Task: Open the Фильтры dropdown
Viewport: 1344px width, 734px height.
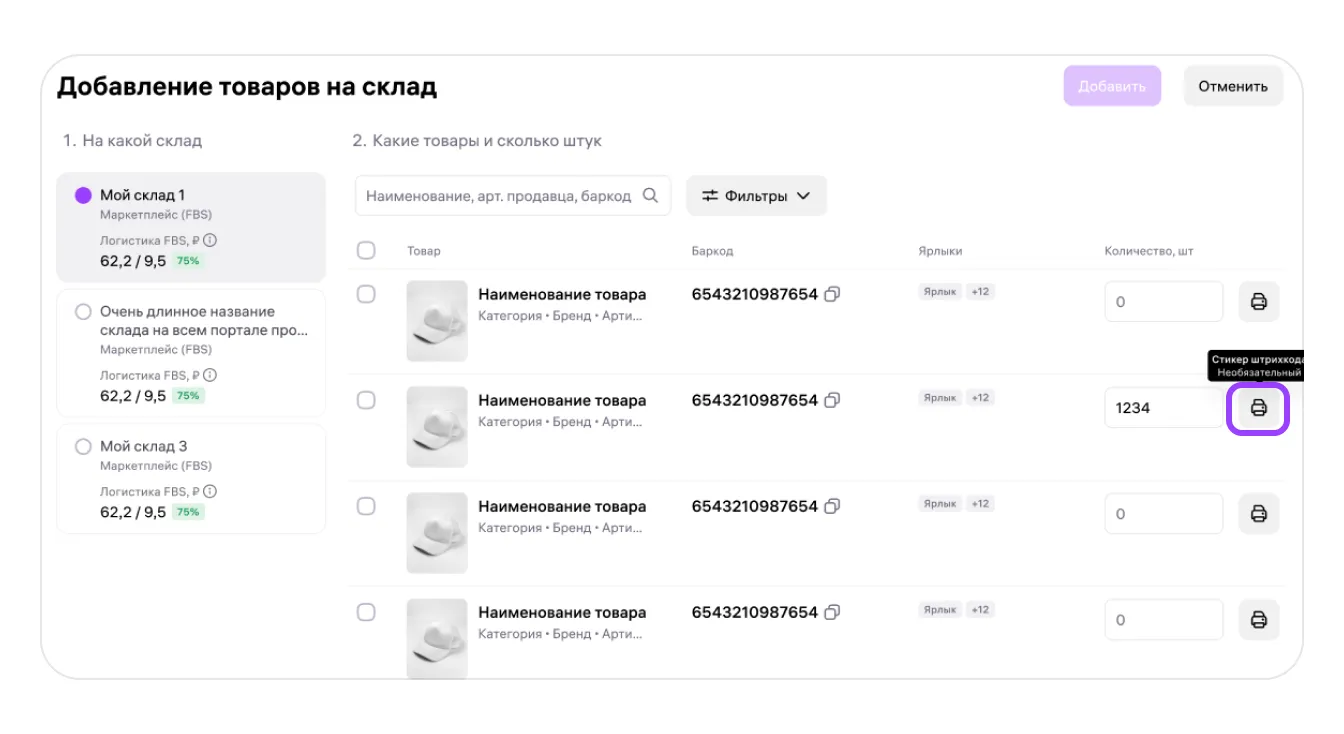Action: 756,196
